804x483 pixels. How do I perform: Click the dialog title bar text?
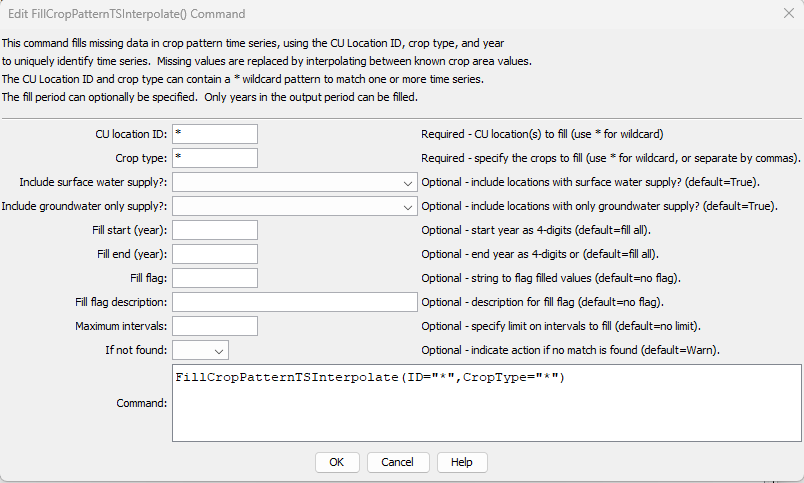[x=127, y=14]
